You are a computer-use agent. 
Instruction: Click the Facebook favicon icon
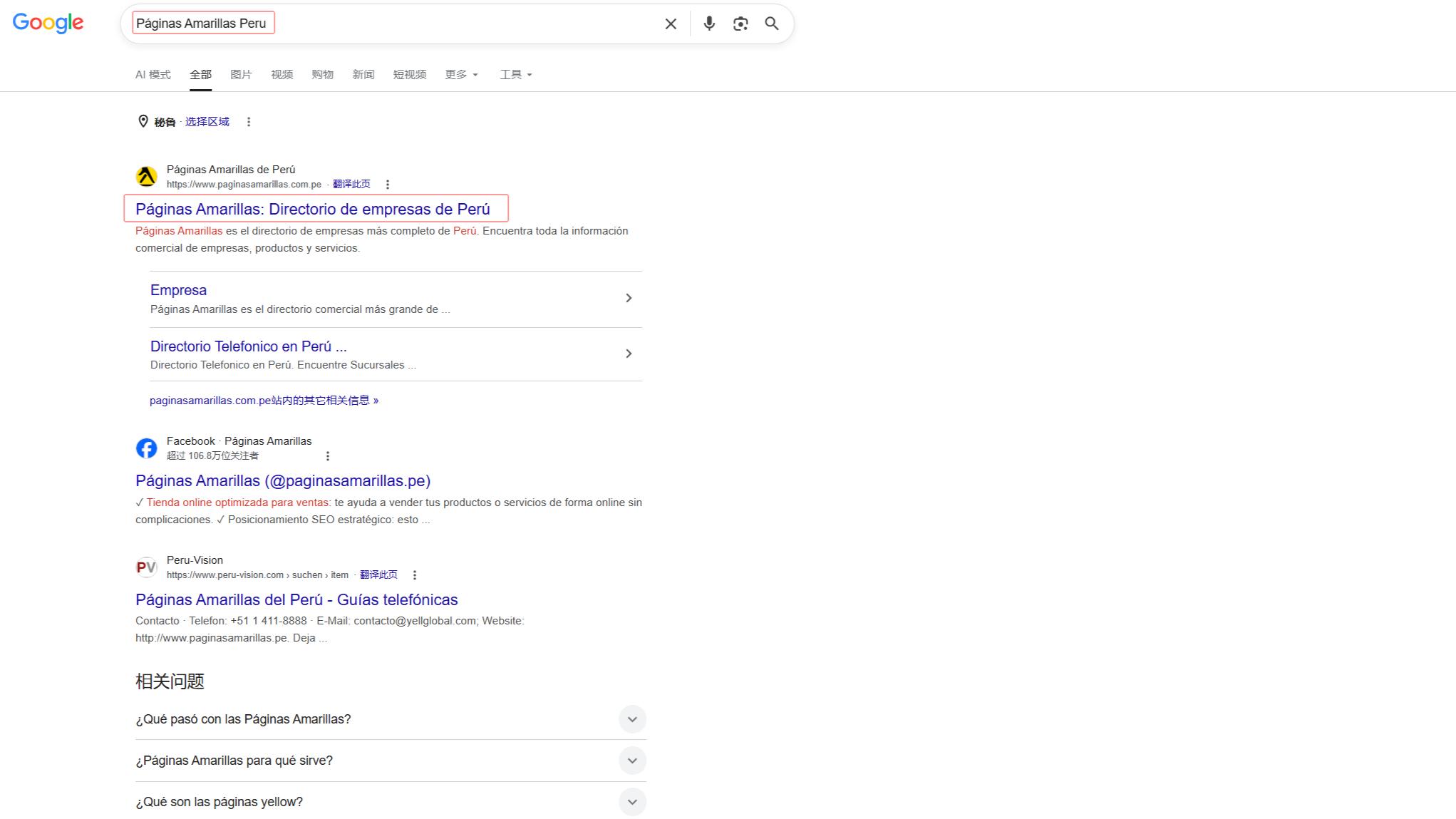coord(147,448)
